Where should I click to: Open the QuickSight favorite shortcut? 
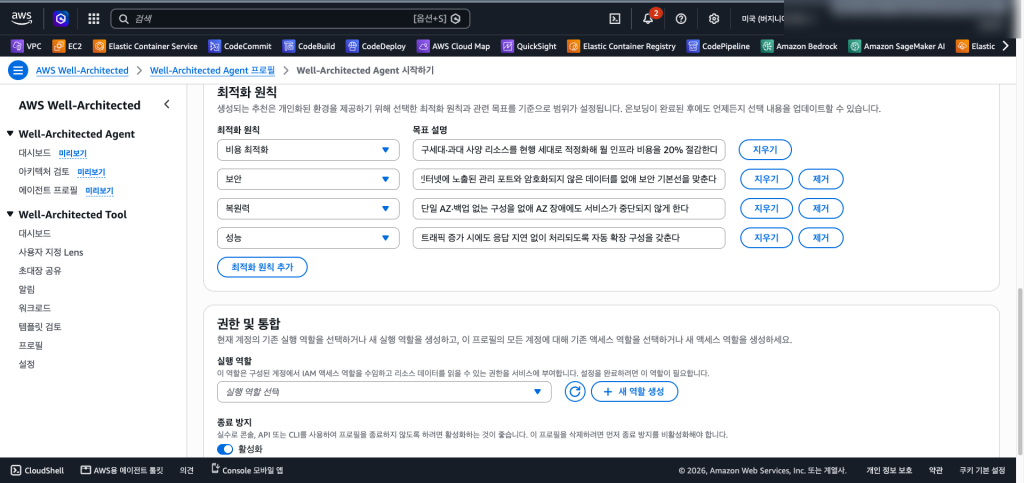click(x=529, y=46)
